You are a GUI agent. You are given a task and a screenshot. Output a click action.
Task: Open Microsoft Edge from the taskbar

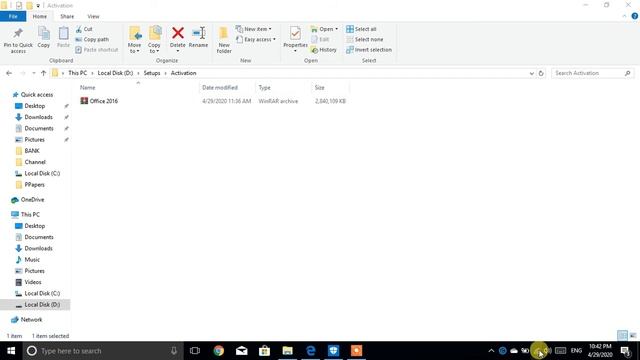(x=311, y=351)
